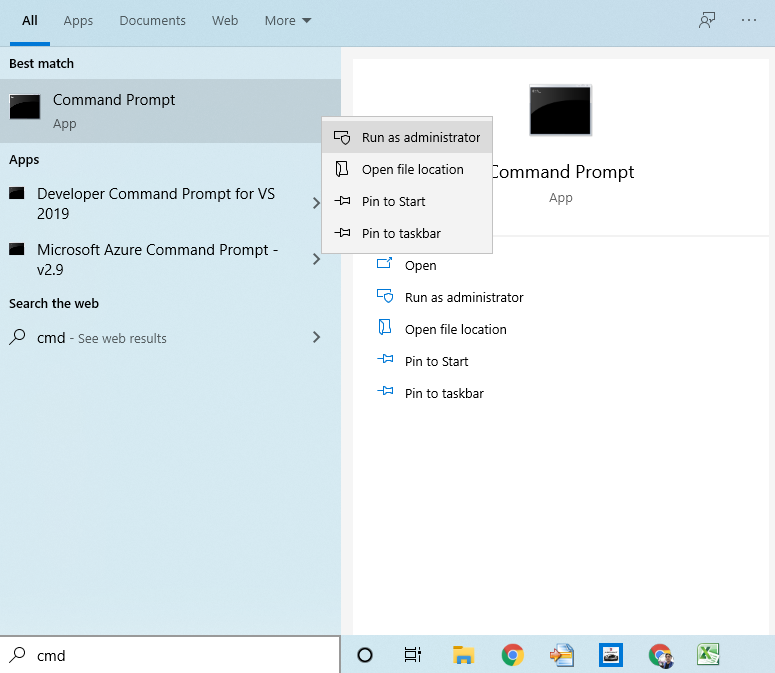Click the feedback person icon
This screenshot has width=775, height=673.
coord(707,20)
